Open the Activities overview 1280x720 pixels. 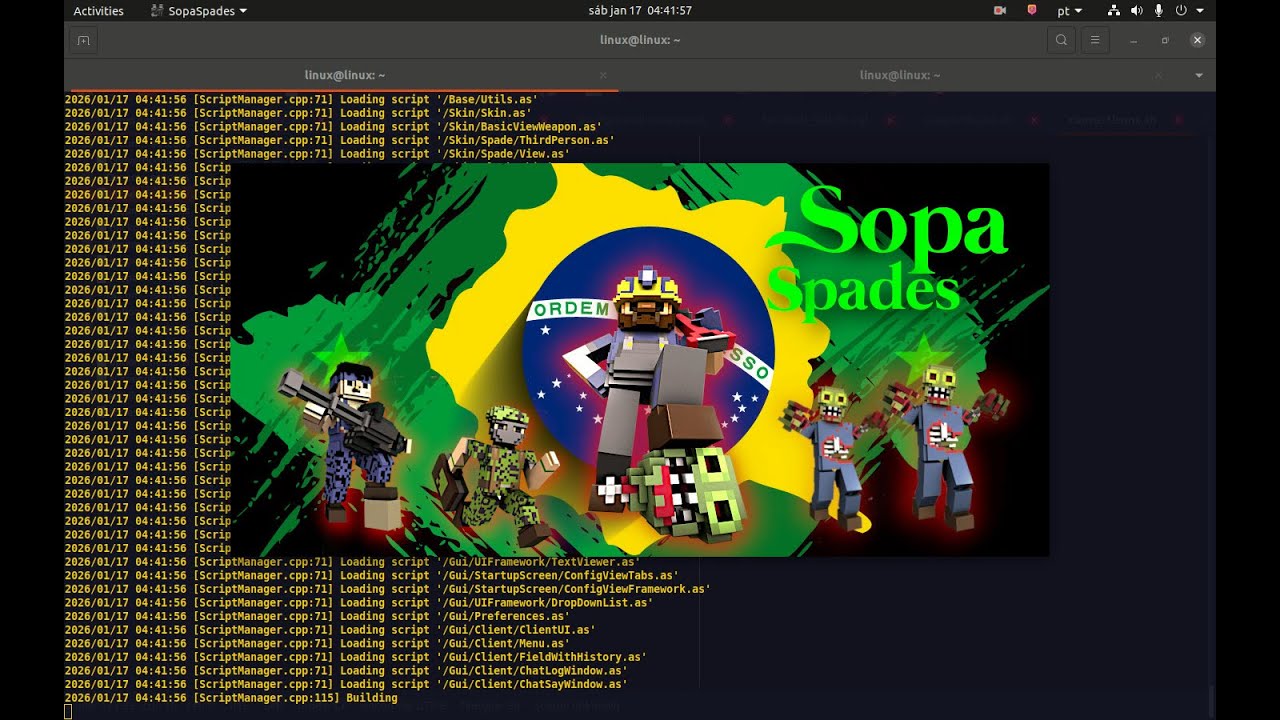pyautogui.click(x=98, y=11)
